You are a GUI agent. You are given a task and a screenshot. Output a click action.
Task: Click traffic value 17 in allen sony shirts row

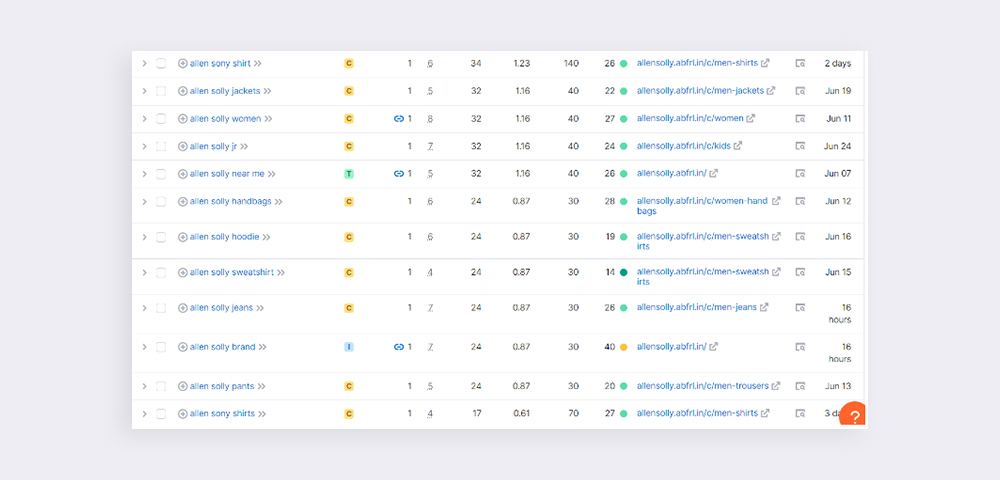476,413
